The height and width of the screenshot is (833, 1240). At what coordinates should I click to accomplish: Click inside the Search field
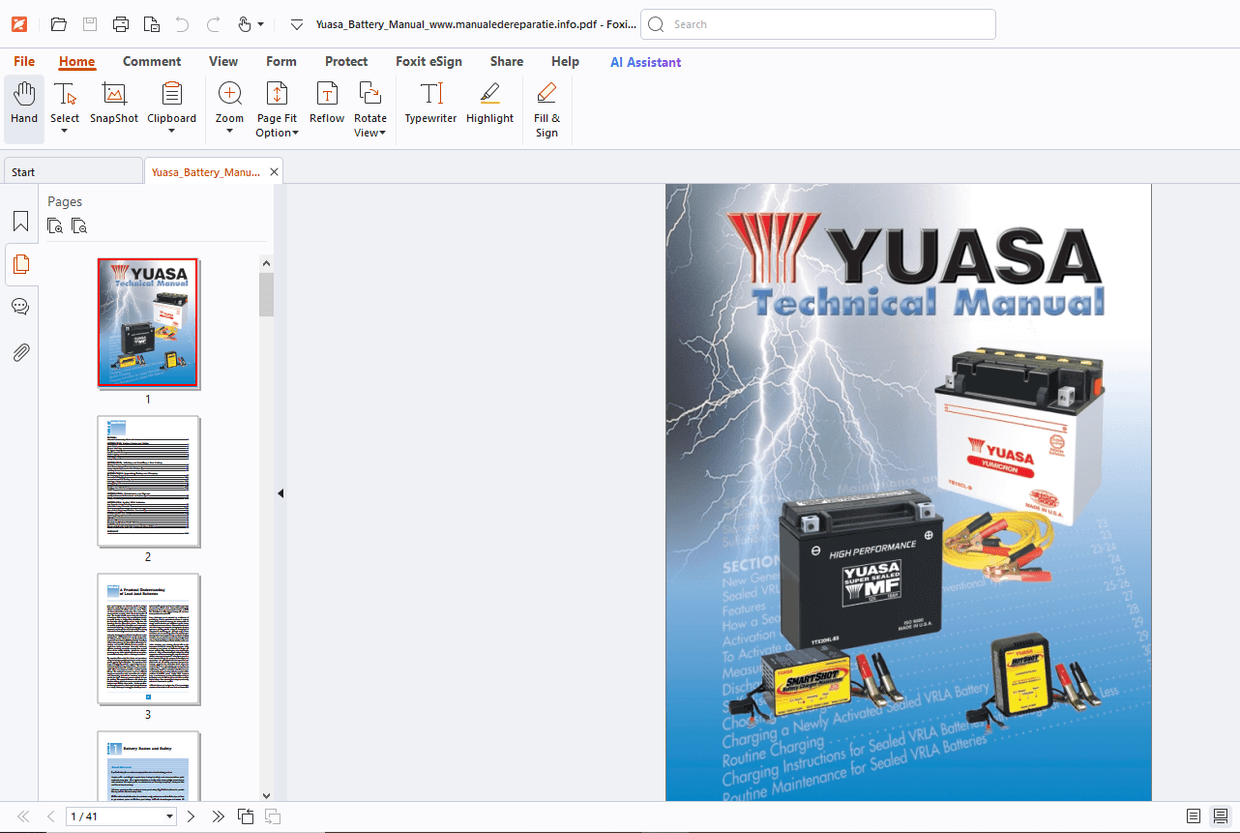(x=818, y=23)
